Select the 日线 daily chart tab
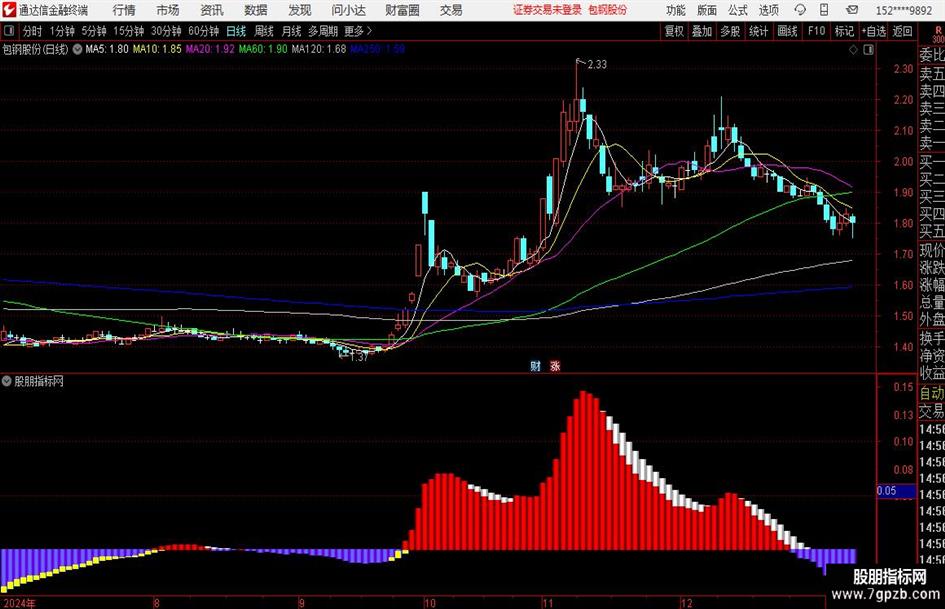 click(236, 31)
